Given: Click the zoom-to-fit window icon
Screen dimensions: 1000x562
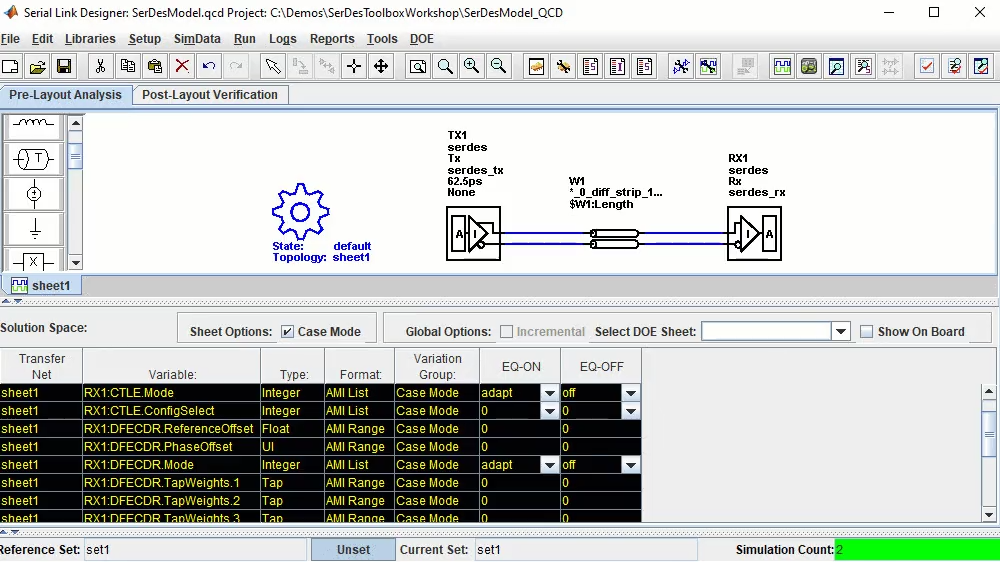Looking at the screenshot, I should pyautogui.click(x=418, y=66).
